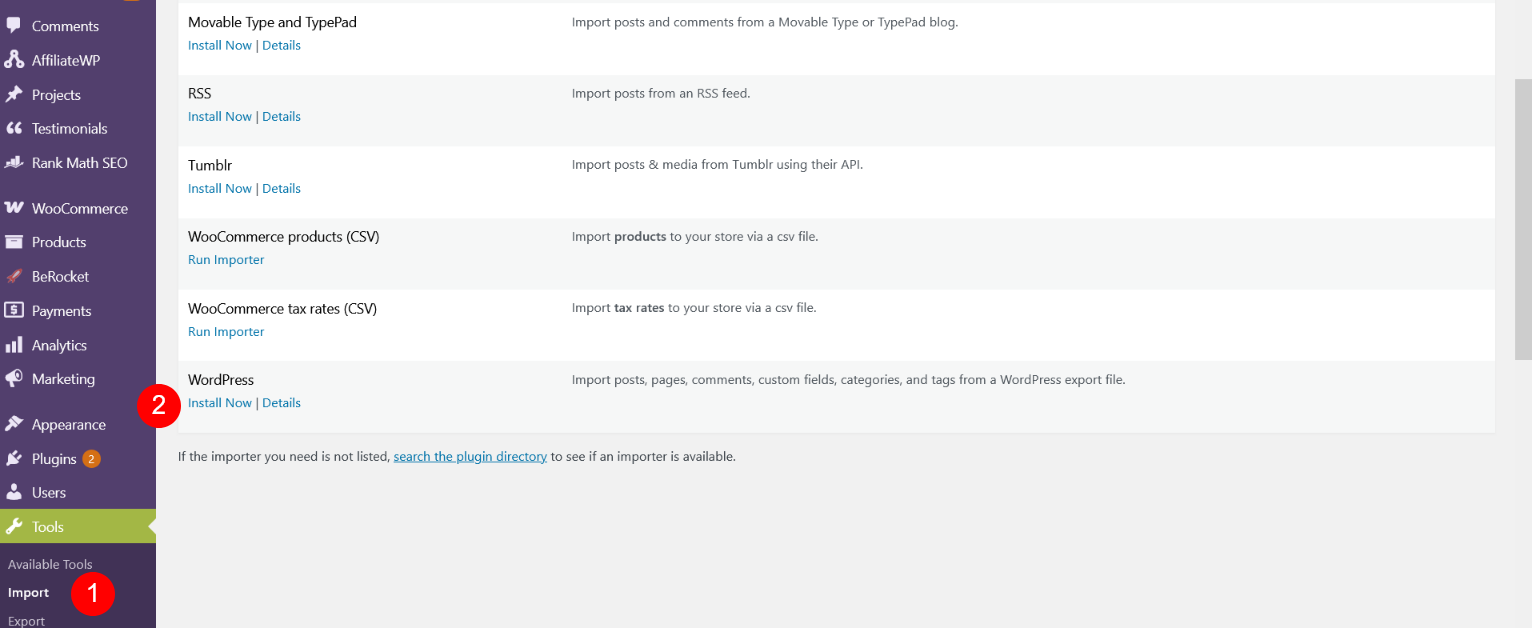
Task: Open the Available Tools submenu
Action: (50, 564)
